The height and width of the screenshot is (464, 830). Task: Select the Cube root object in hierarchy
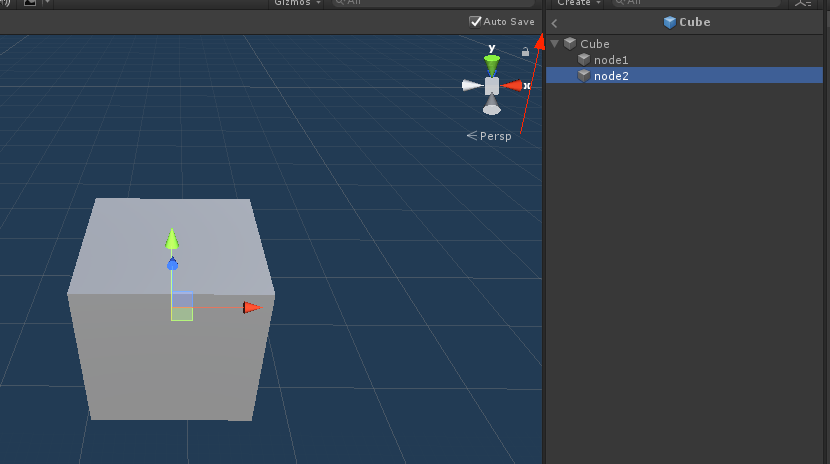[x=594, y=44]
